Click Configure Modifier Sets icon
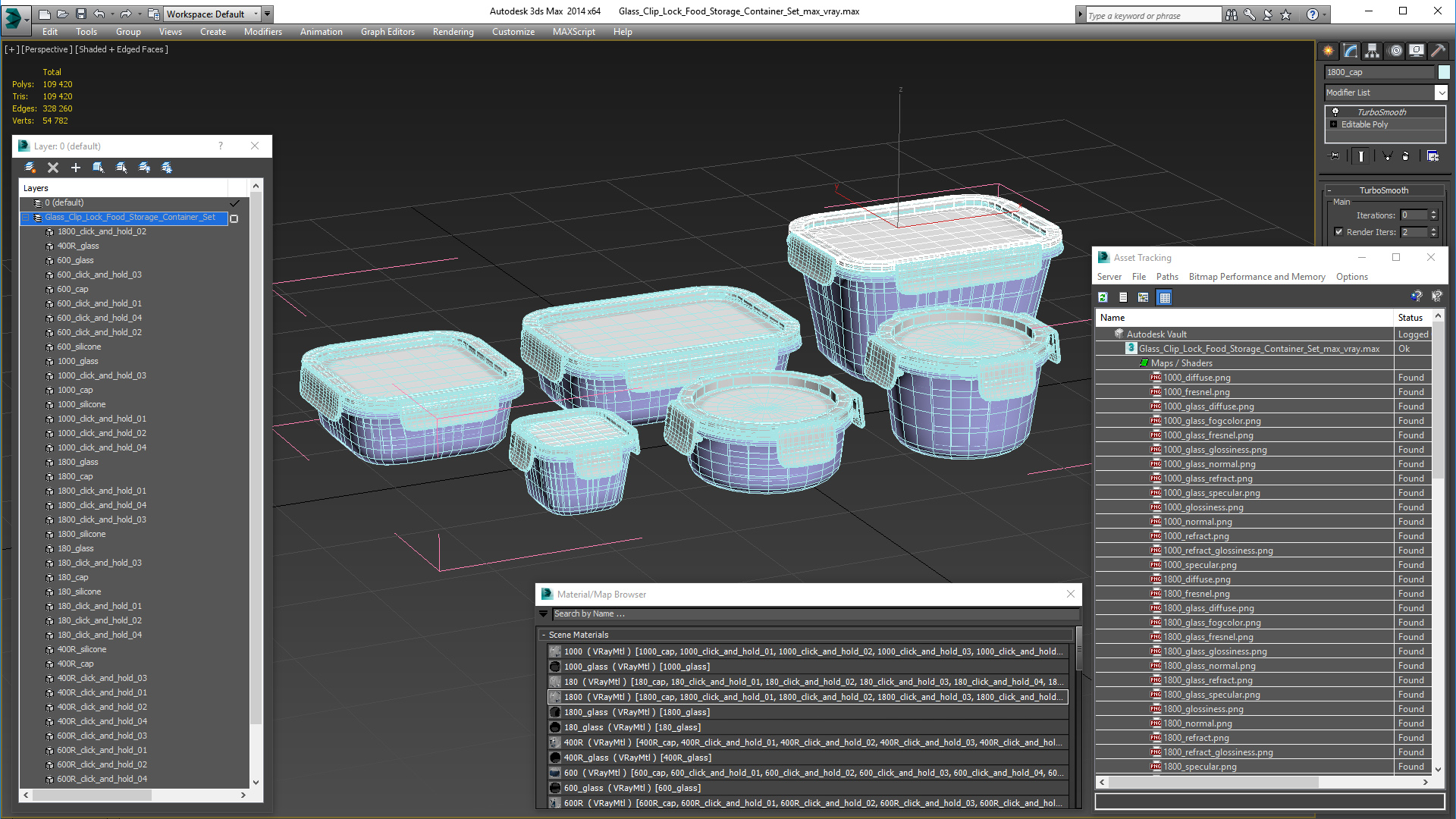The width and height of the screenshot is (1456, 819). (x=1432, y=156)
